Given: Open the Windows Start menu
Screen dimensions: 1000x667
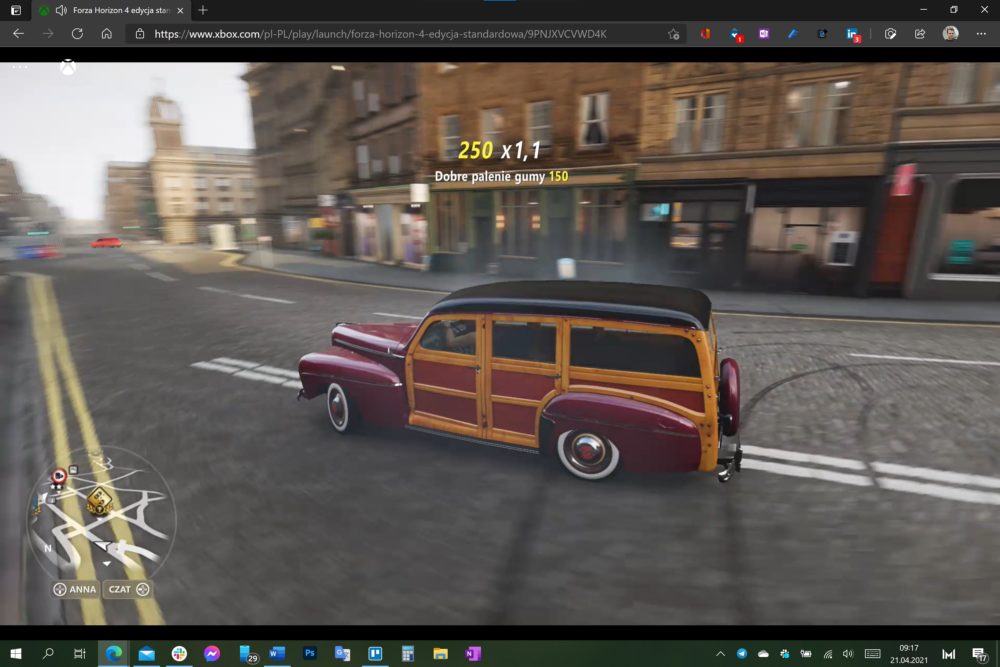Looking at the screenshot, I should coord(16,654).
